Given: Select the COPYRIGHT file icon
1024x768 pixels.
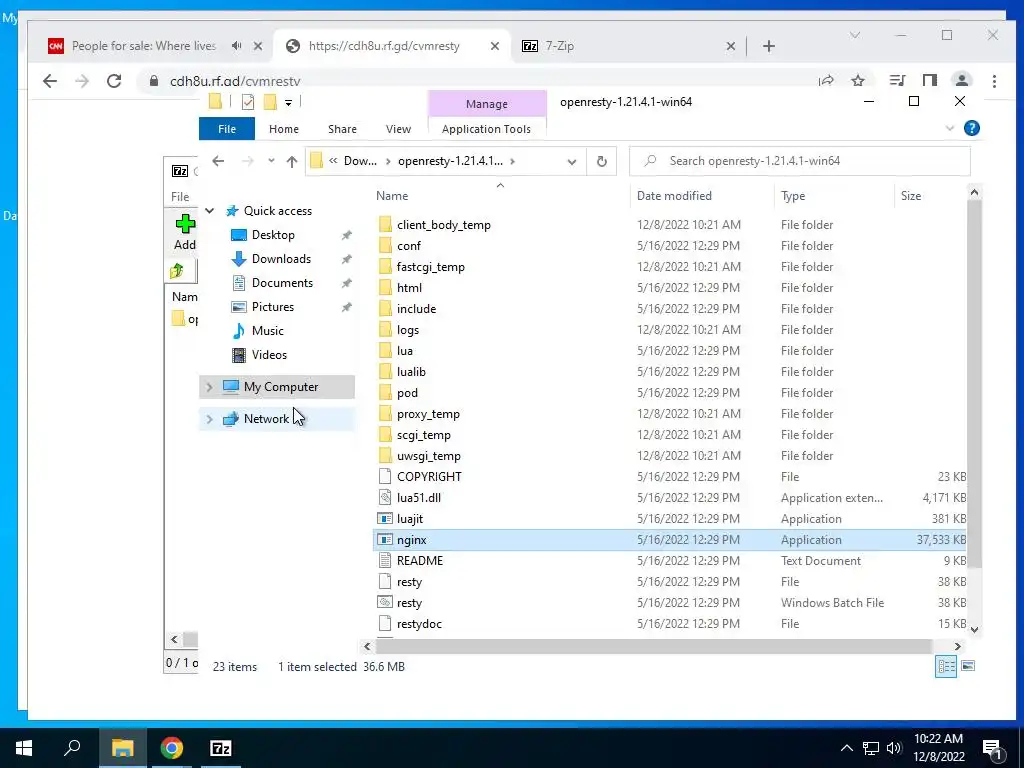Looking at the screenshot, I should (385, 477).
